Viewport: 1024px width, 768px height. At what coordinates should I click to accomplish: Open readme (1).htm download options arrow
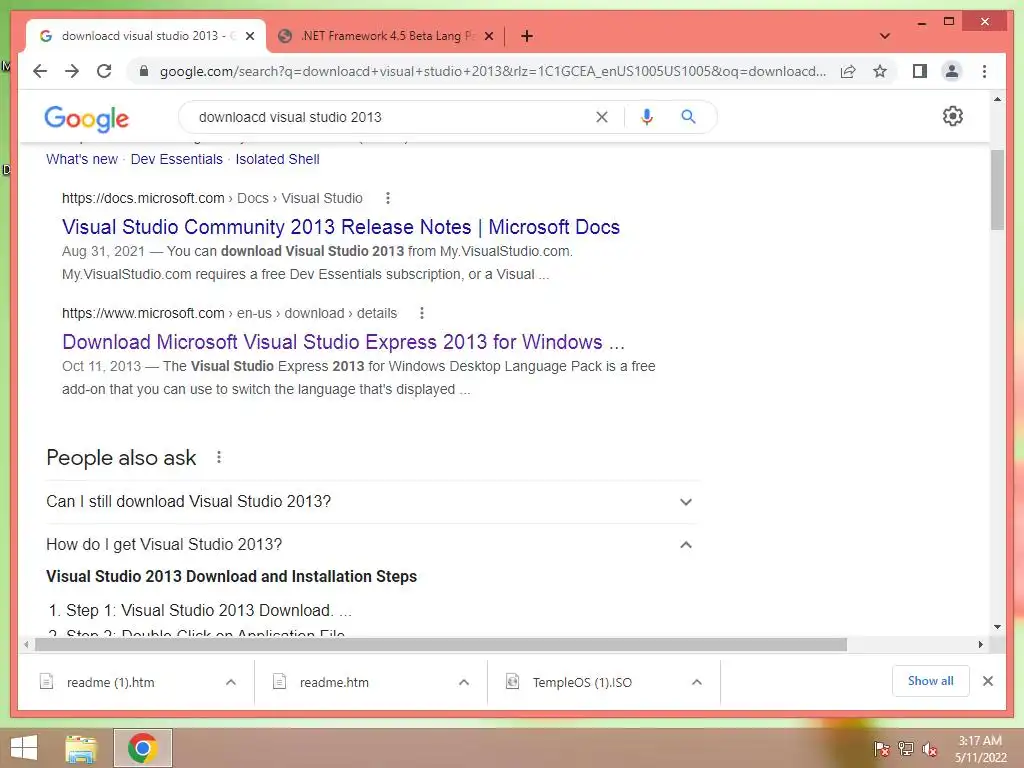point(231,682)
